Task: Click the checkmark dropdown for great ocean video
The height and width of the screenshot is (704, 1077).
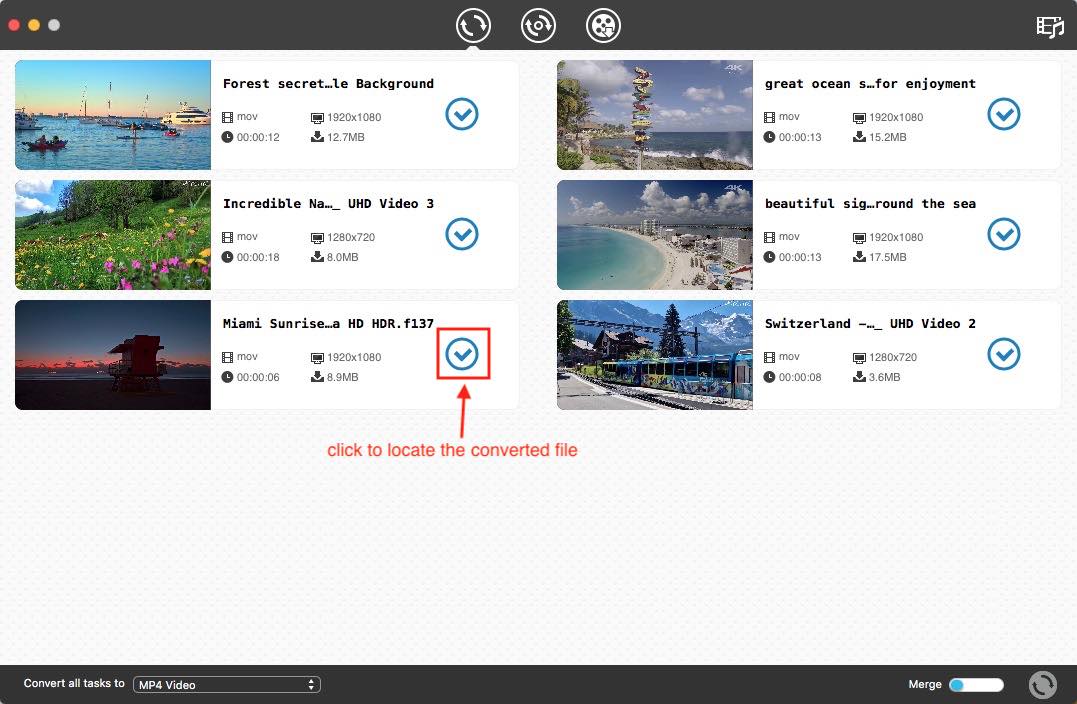Action: click(1003, 114)
